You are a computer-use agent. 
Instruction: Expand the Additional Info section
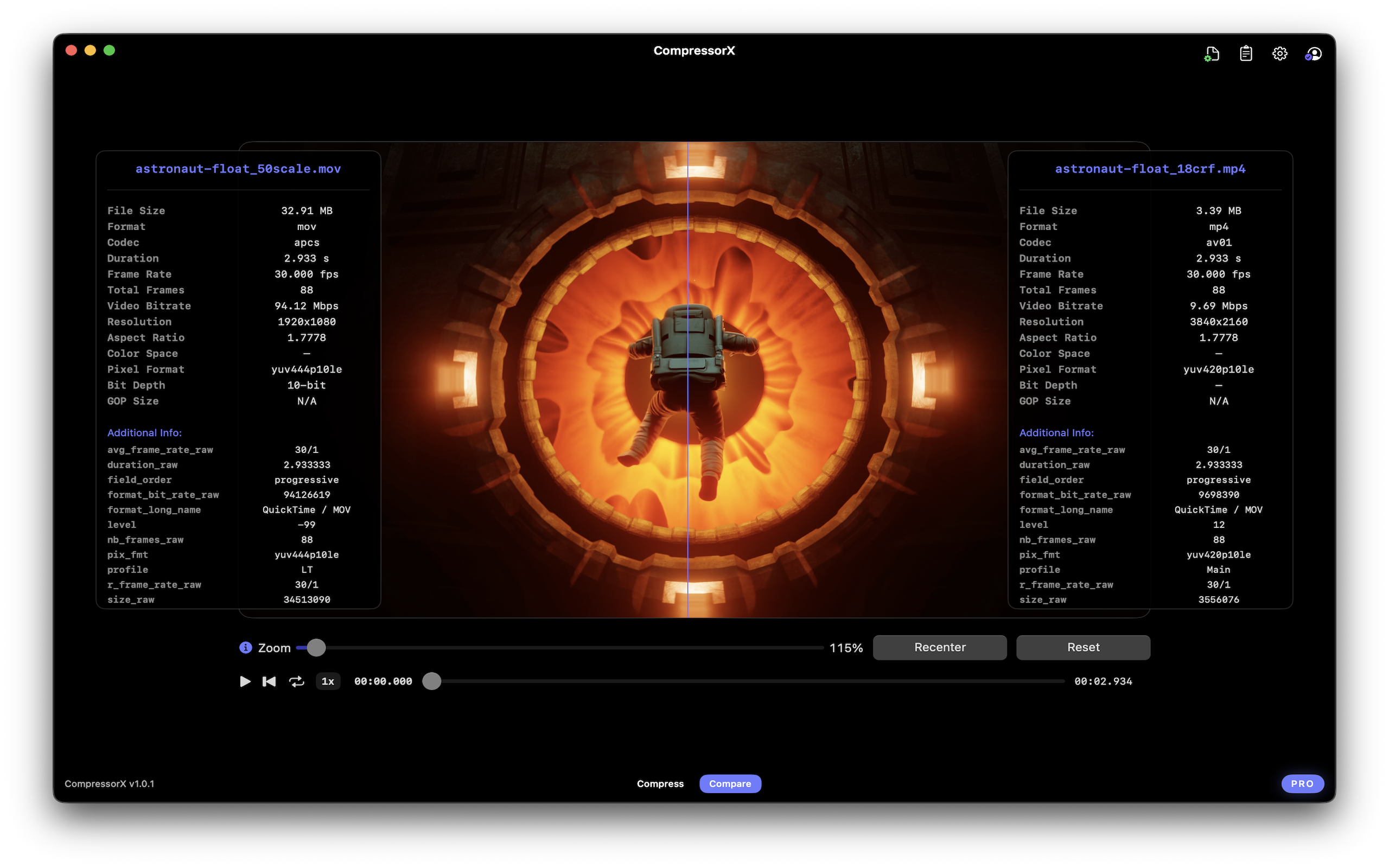[144, 432]
